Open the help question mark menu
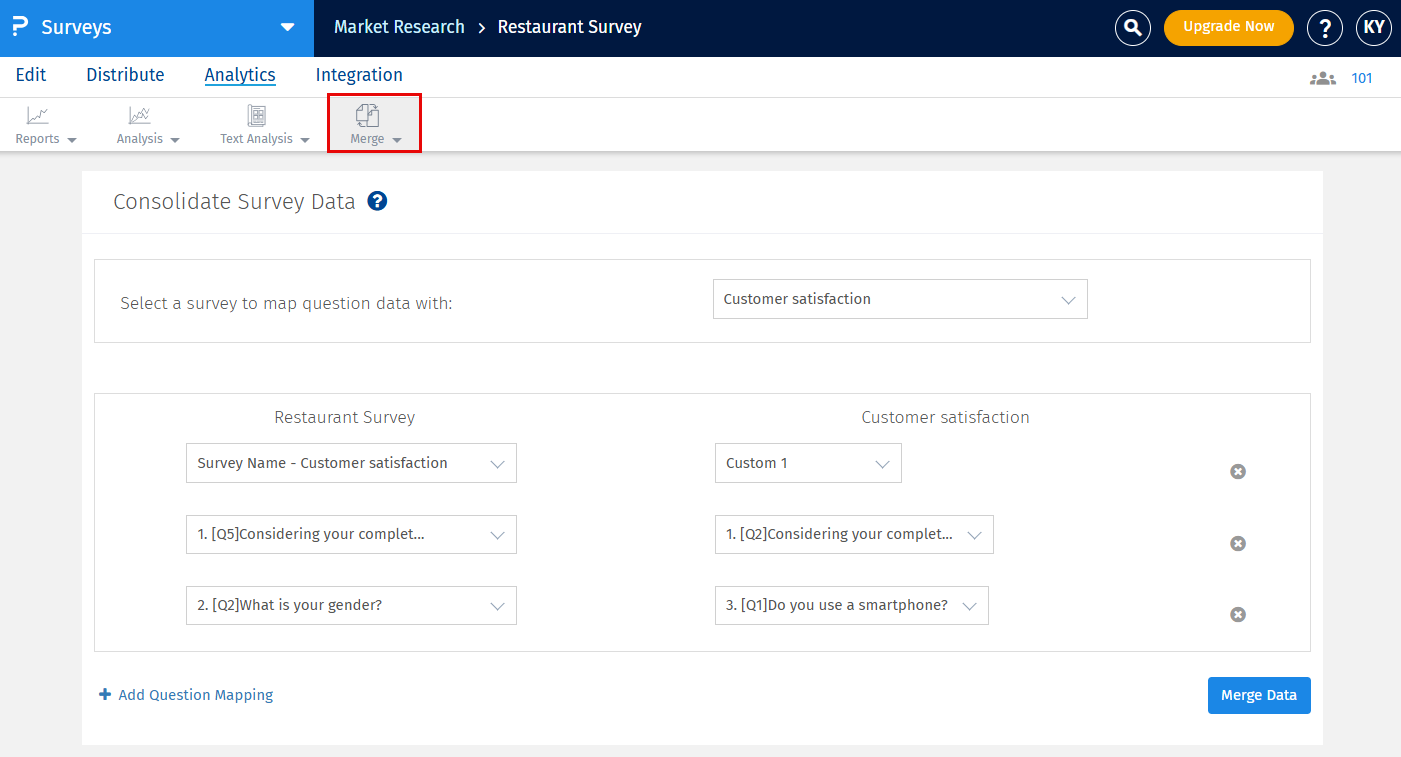Viewport: 1401px width, 757px height. point(1324,27)
